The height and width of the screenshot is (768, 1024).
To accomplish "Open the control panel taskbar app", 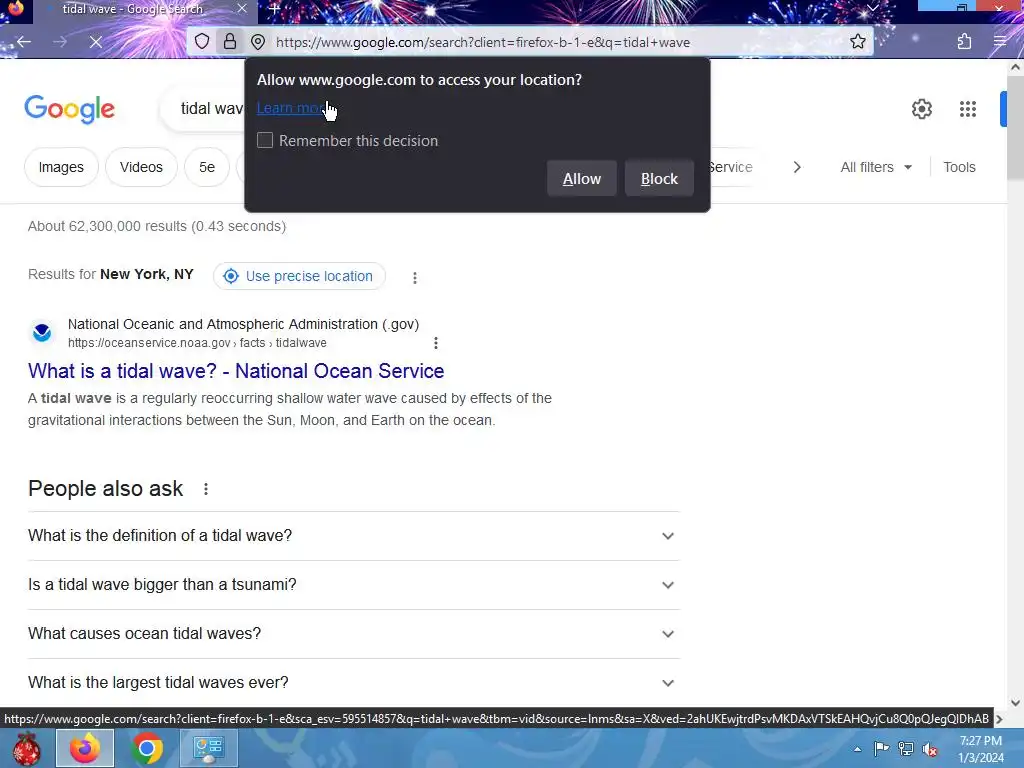I will pyautogui.click(x=208, y=748).
